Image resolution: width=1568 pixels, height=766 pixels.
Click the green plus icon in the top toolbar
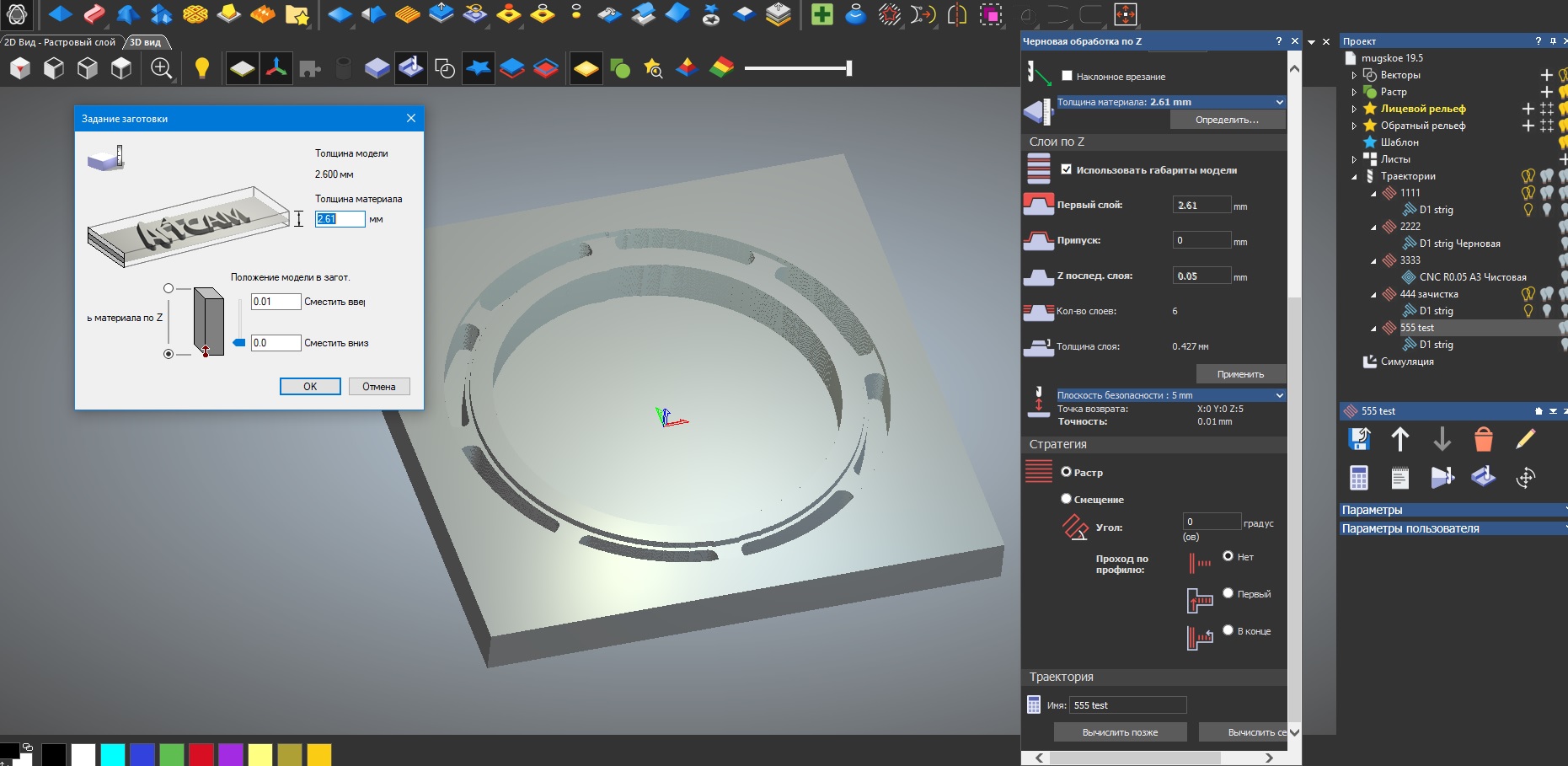(821, 14)
